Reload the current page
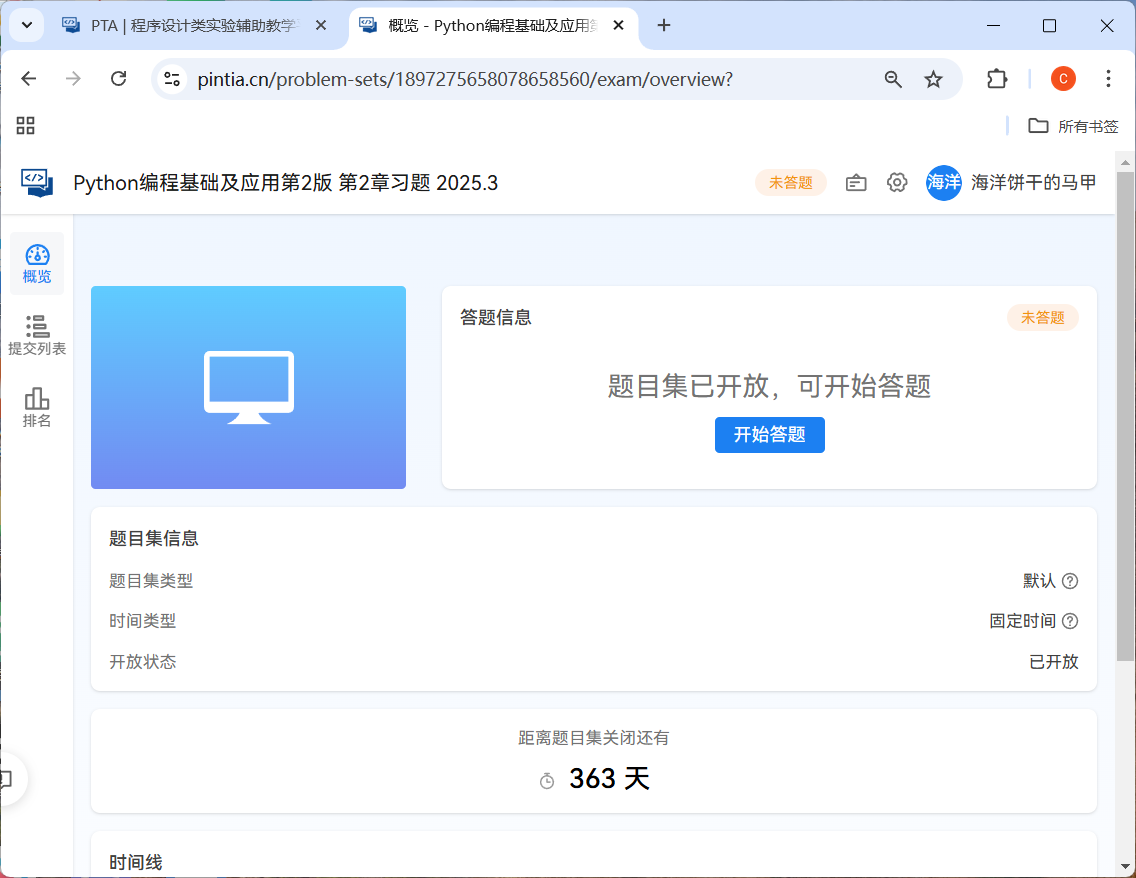This screenshot has height=878, width=1136. (x=118, y=79)
